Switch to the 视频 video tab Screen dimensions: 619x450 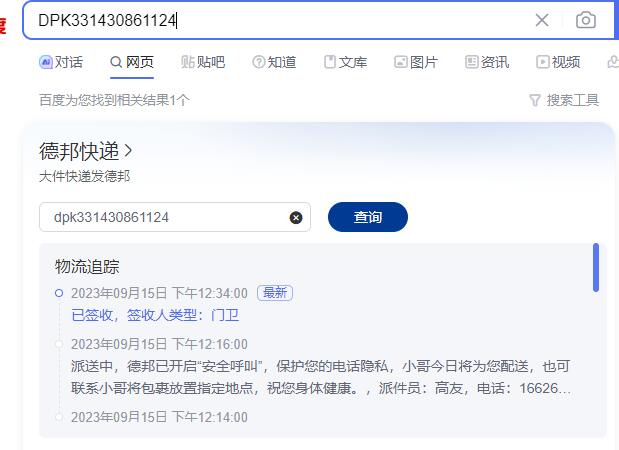pos(558,62)
